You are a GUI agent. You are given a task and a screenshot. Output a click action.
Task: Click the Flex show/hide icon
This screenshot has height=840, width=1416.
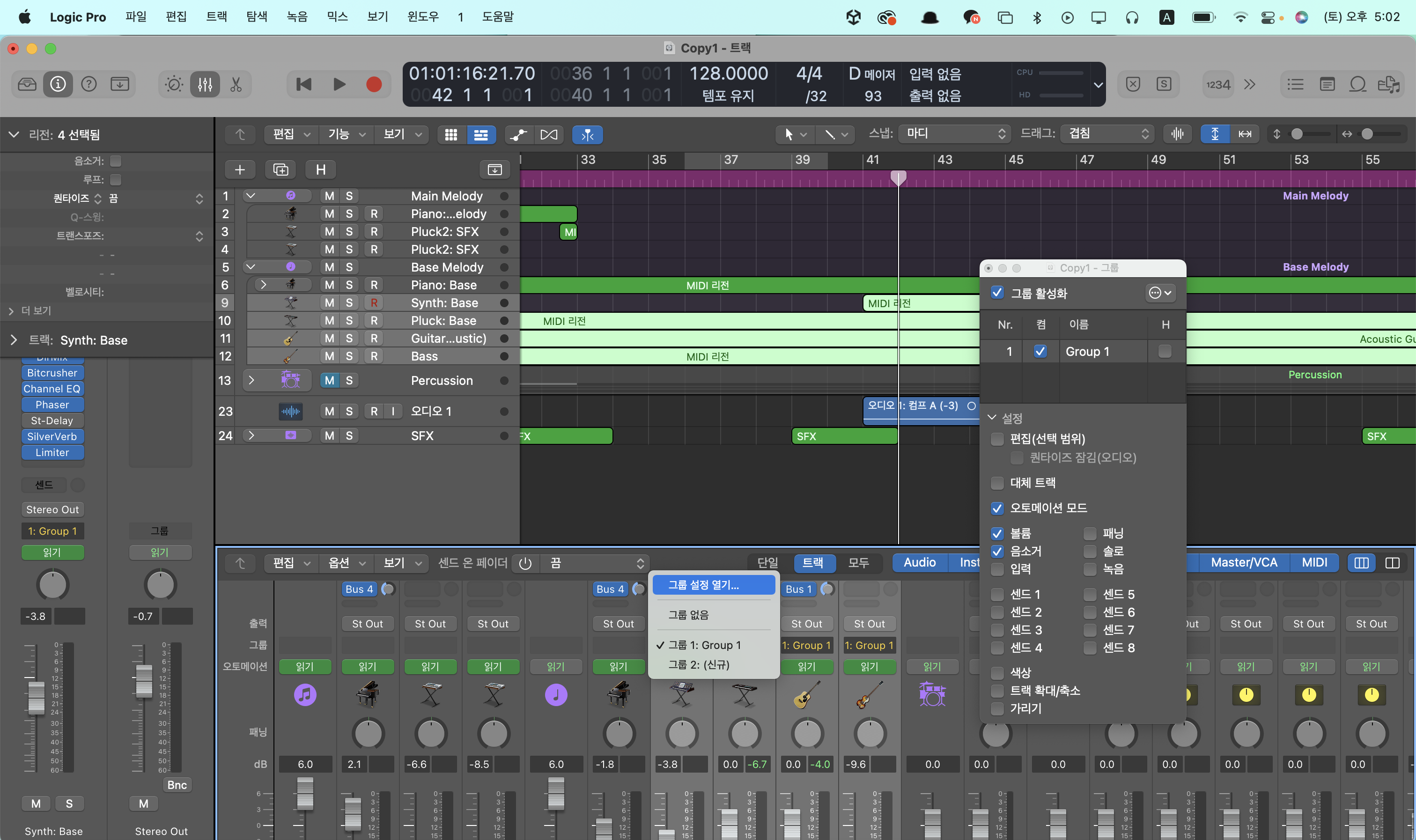click(x=548, y=135)
